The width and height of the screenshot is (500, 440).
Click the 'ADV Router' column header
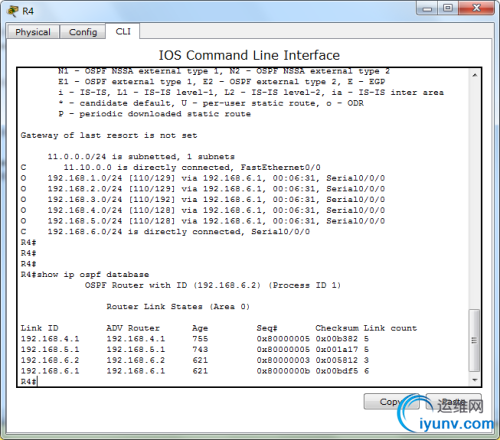point(133,328)
